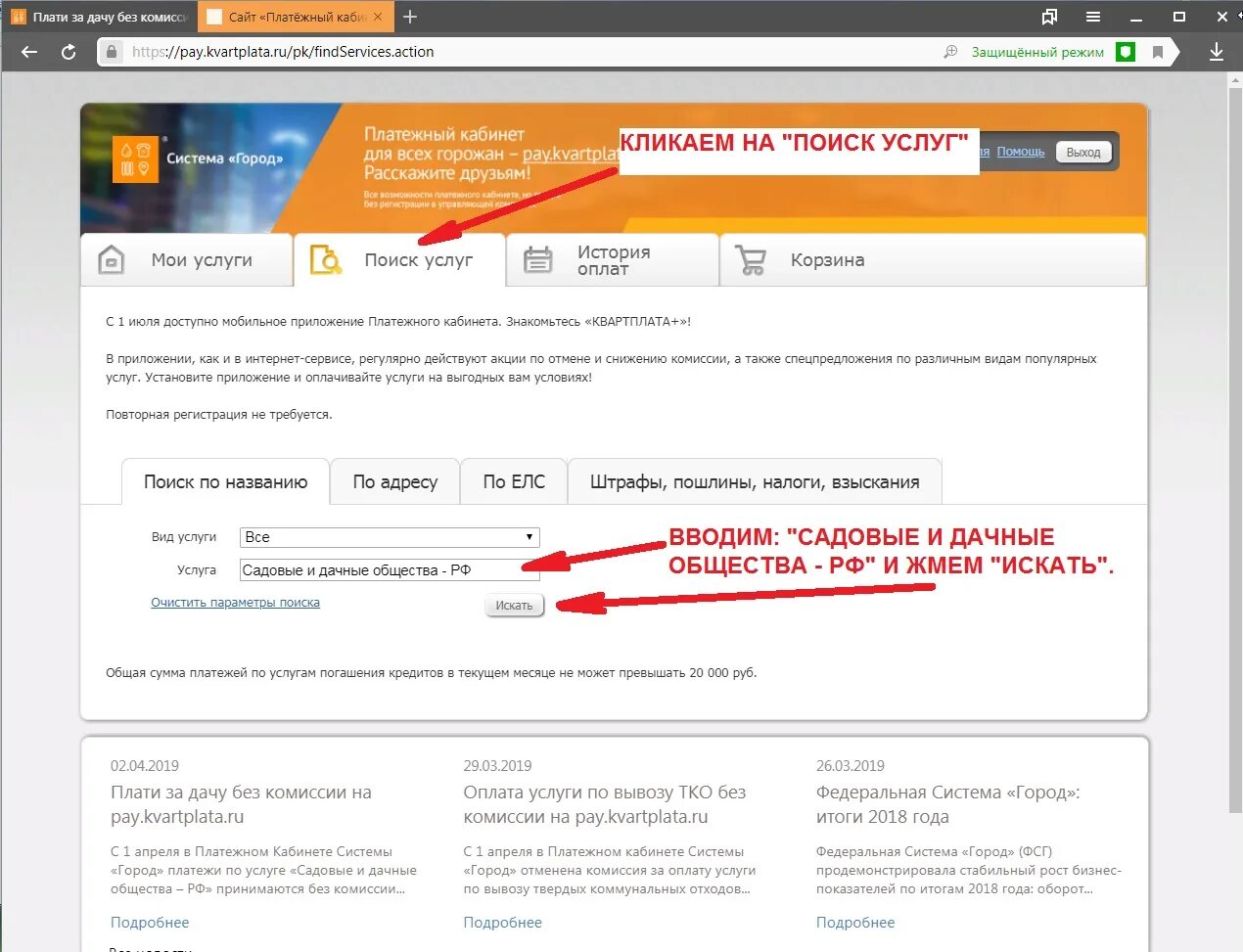Click the browser back arrow

point(29,52)
